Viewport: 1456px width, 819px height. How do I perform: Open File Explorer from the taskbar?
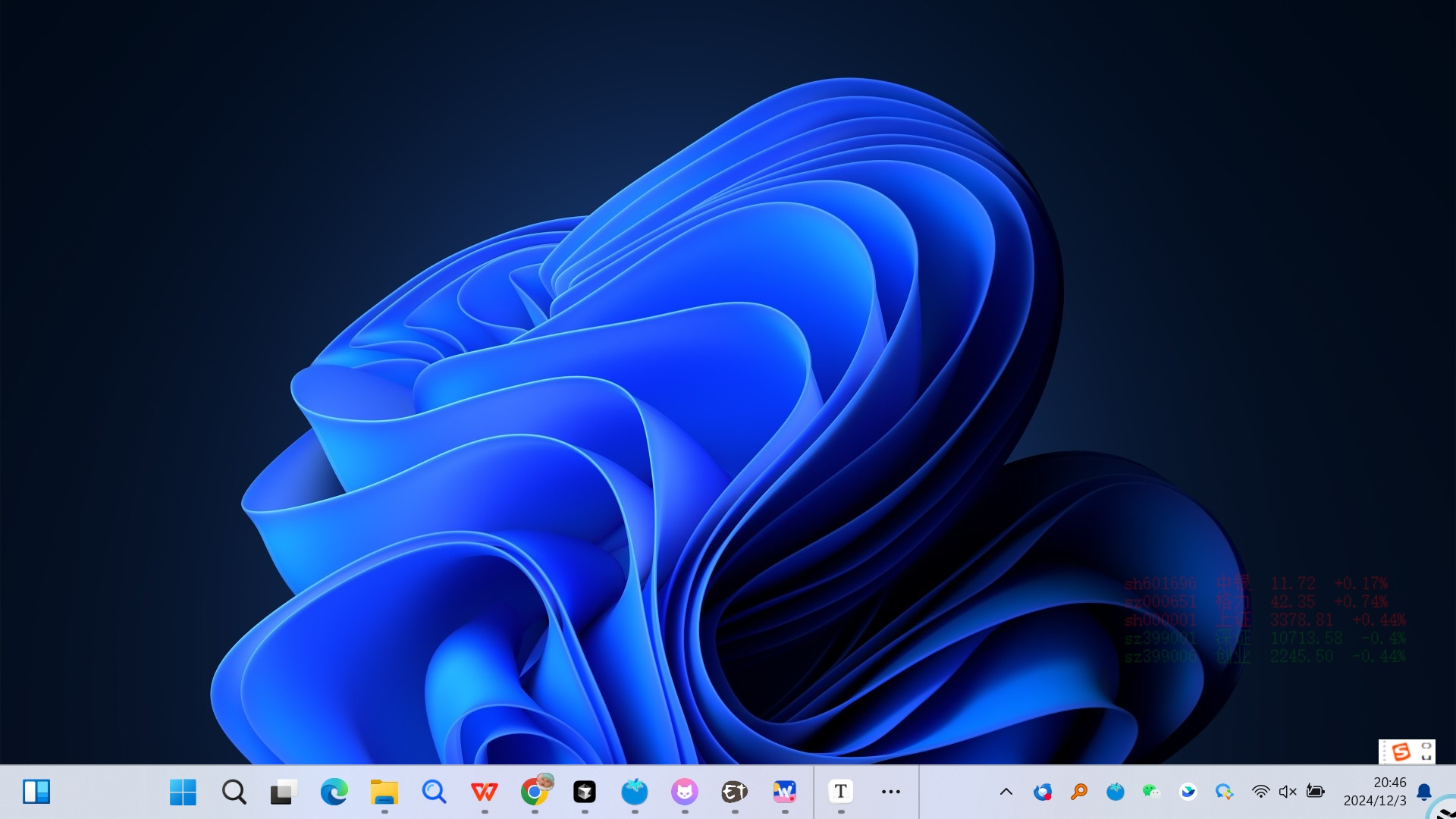384,792
